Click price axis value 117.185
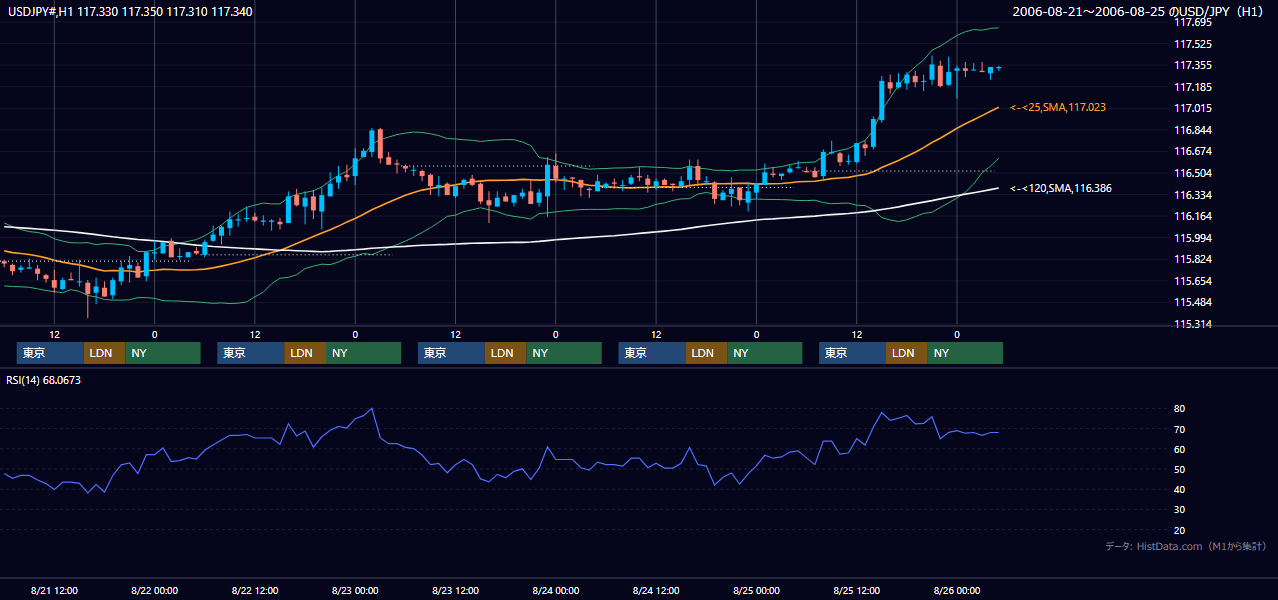This screenshot has width=1278, height=600. (x=1193, y=87)
